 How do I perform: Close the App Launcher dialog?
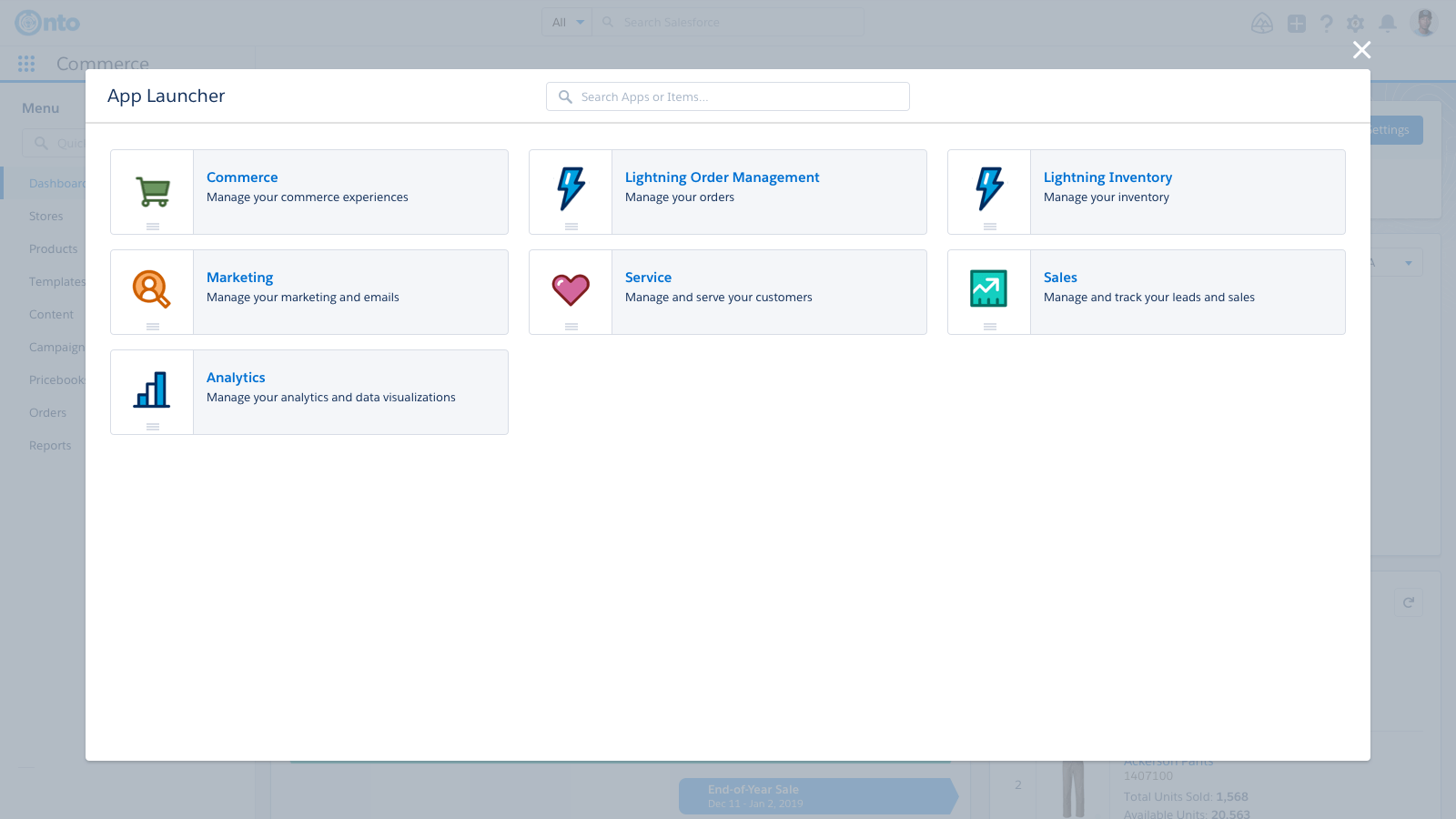tap(1361, 50)
